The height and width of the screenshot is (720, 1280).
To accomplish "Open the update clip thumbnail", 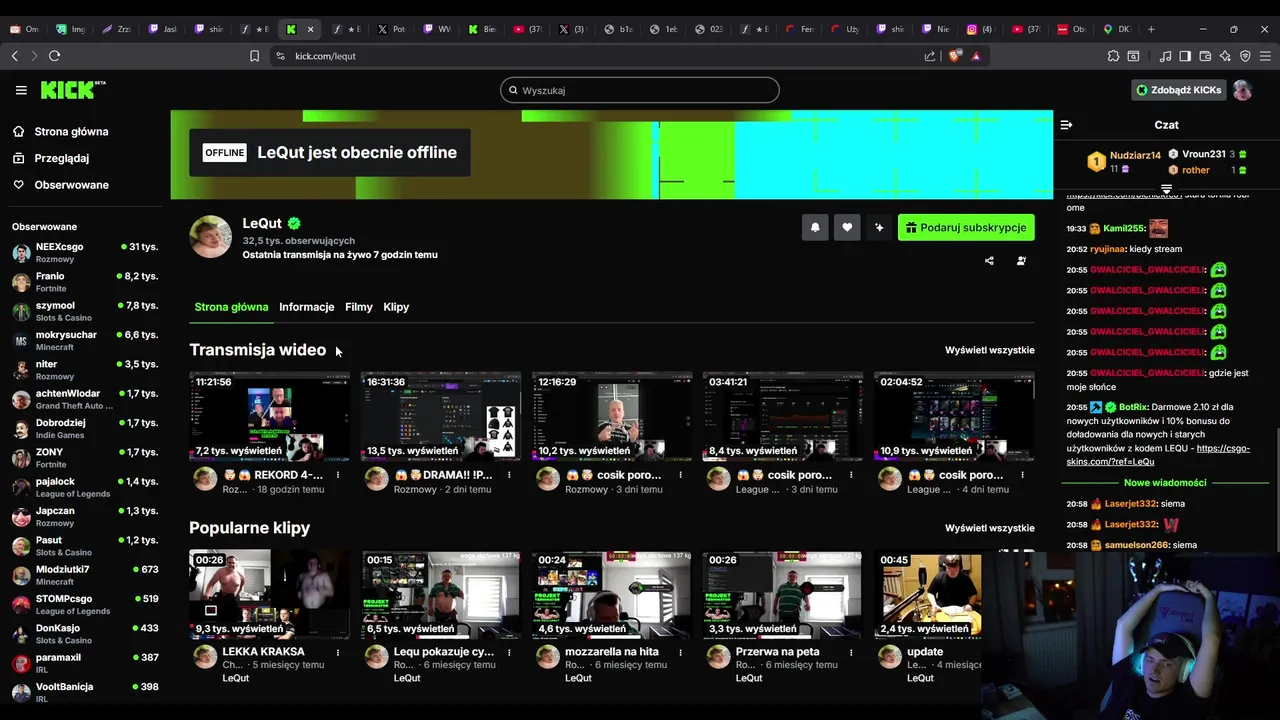I will (928, 594).
